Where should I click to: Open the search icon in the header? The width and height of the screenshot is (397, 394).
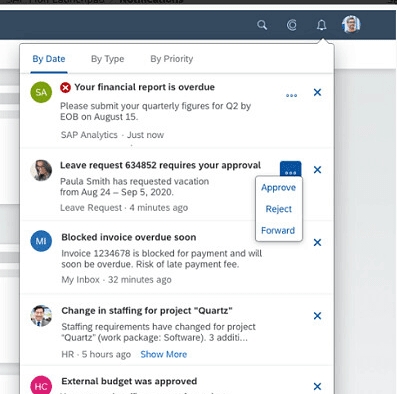[262, 25]
